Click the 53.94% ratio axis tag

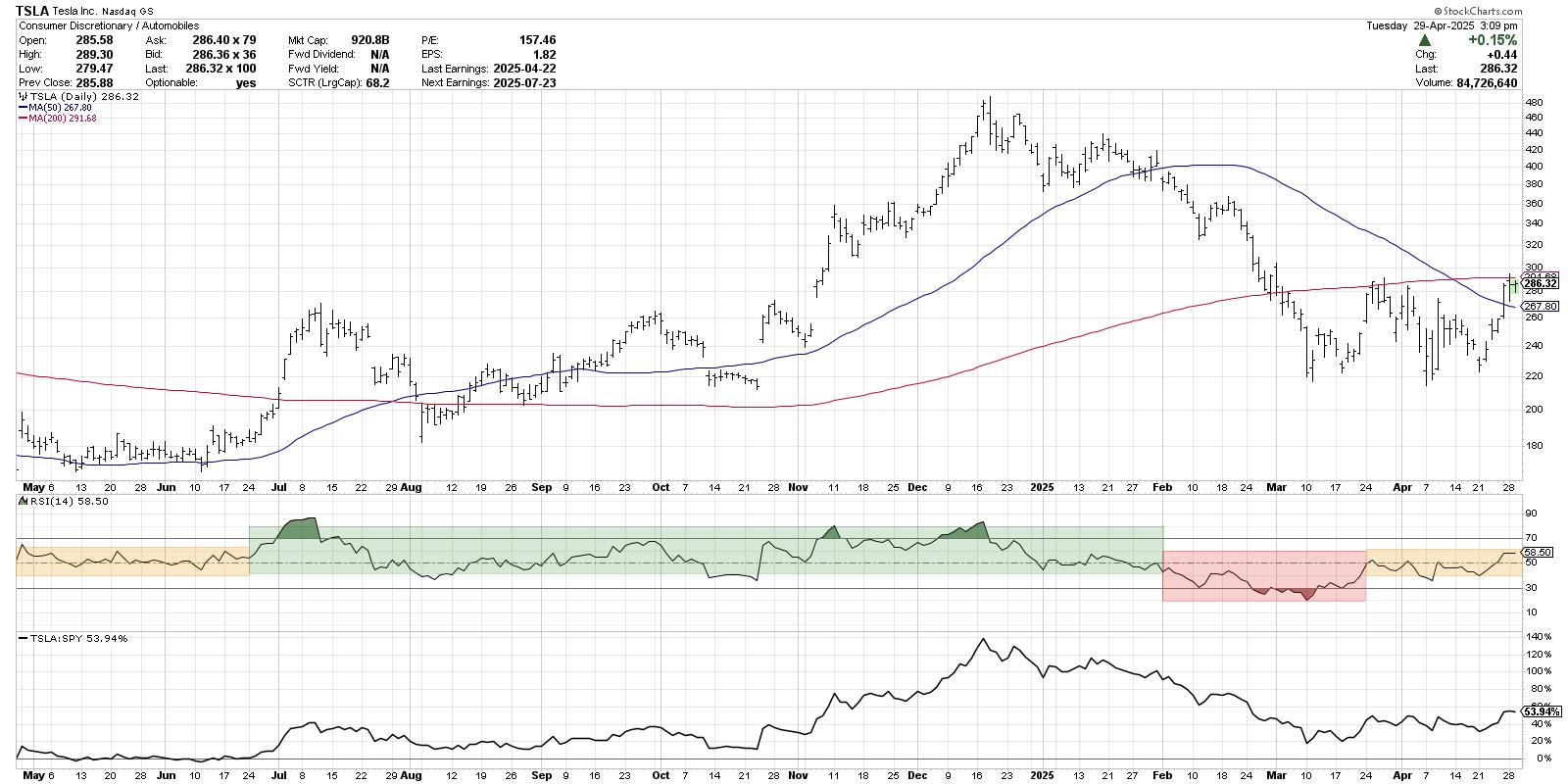(1542, 711)
